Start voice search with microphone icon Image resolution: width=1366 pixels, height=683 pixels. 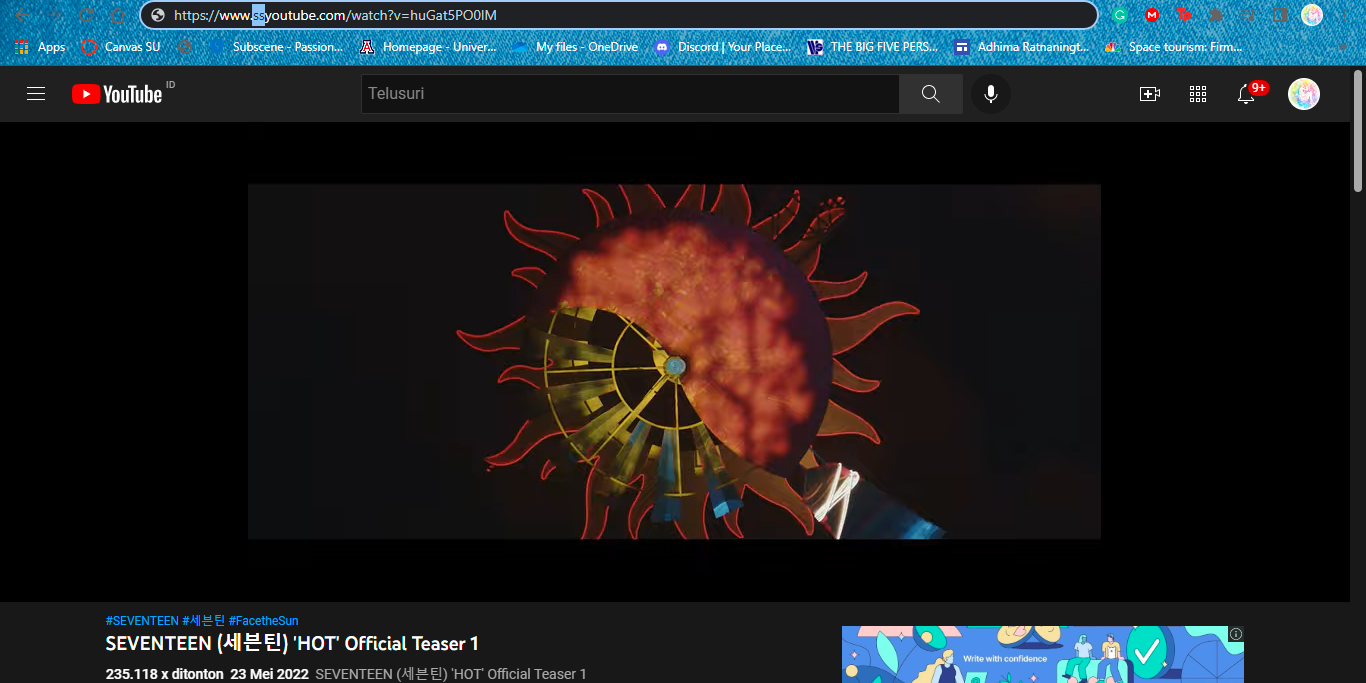[x=990, y=94]
